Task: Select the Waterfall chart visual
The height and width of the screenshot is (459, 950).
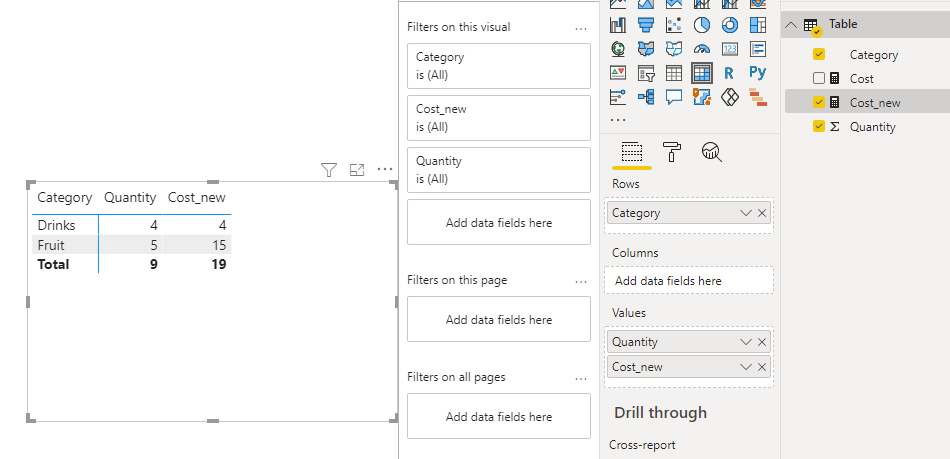Action: 618,25
